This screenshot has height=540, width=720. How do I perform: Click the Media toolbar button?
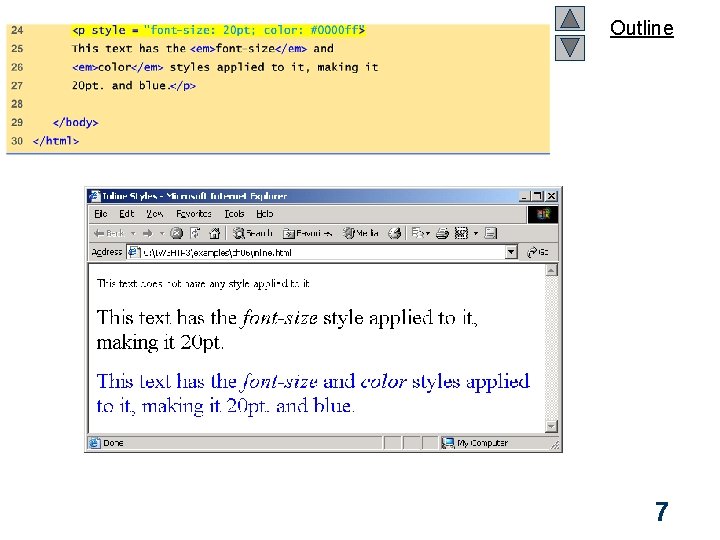click(361, 233)
